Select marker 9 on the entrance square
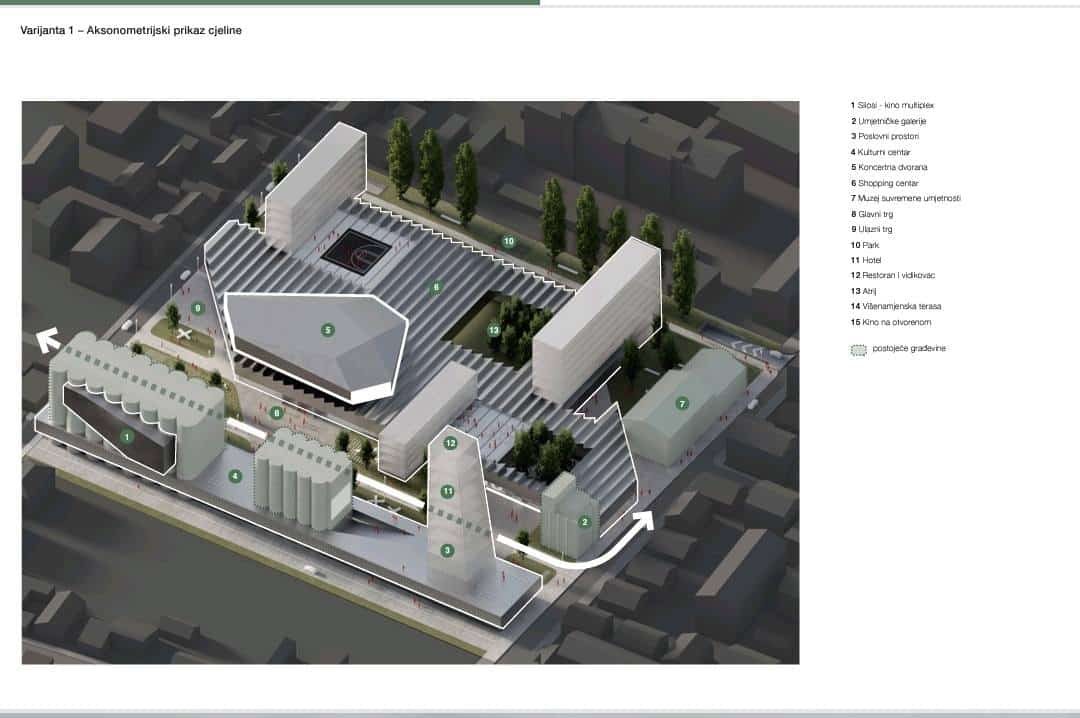The height and width of the screenshot is (718, 1080). 198,309
